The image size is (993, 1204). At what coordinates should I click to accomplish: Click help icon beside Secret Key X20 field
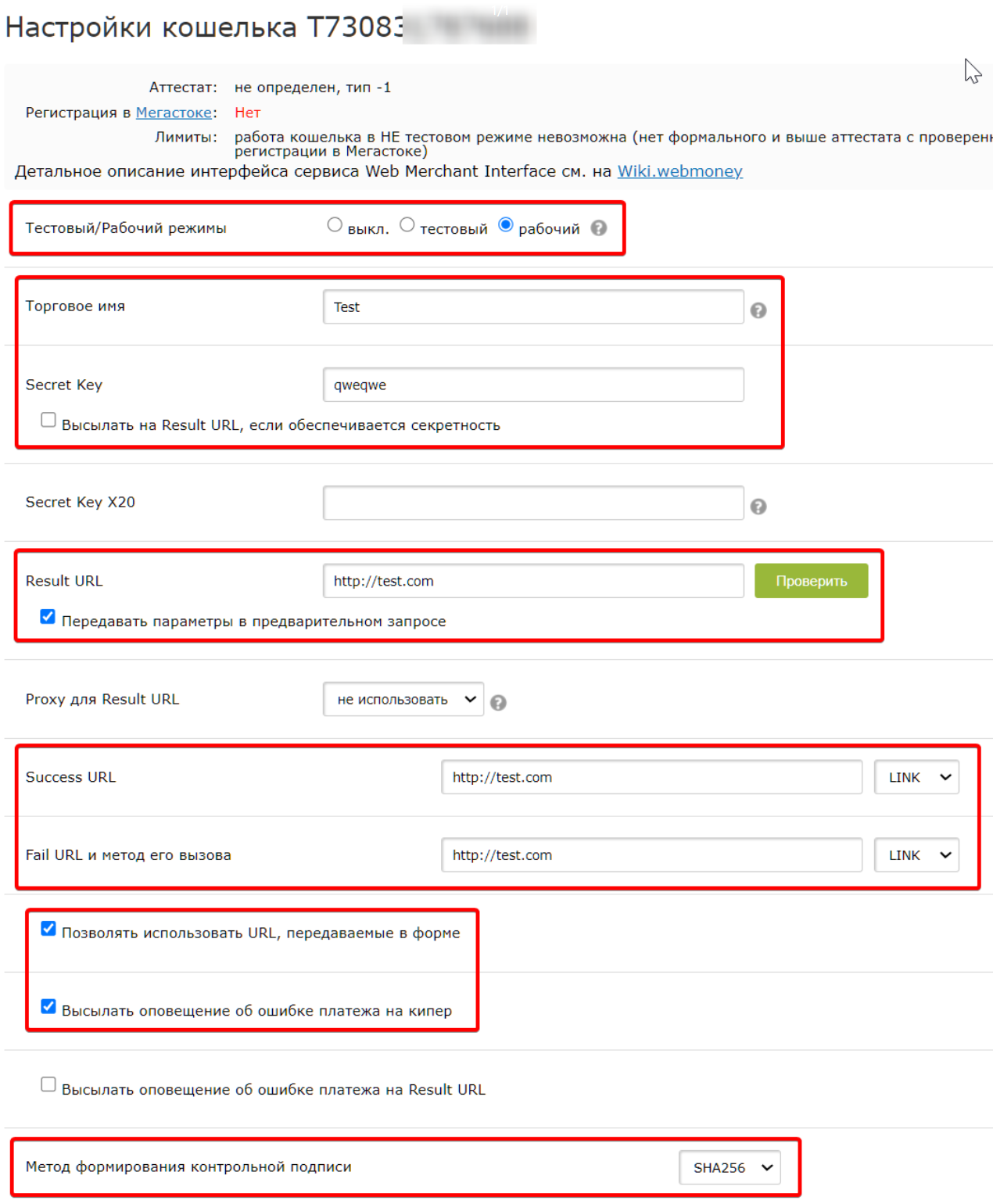click(x=758, y=507)
